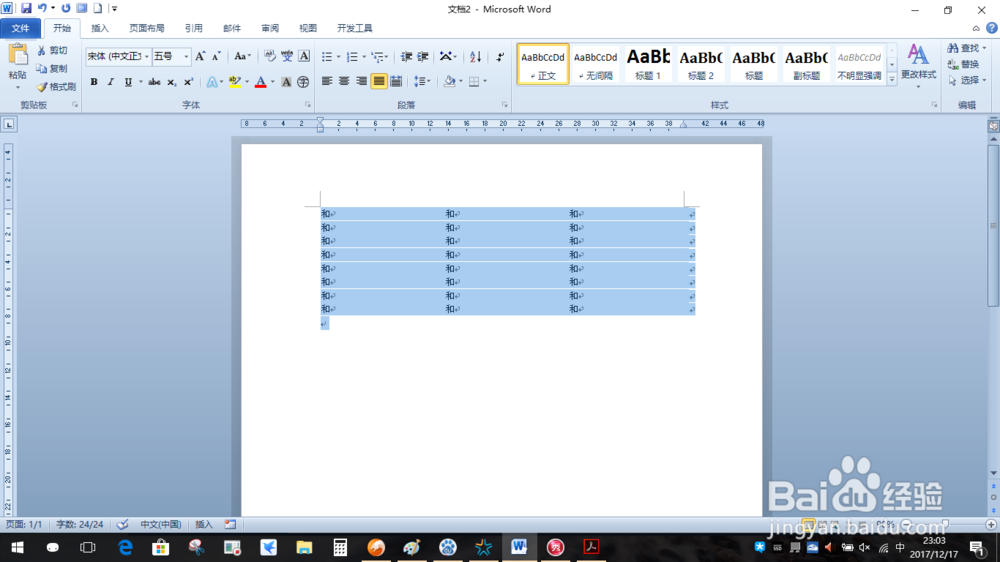This screenshot has height=562, width=1000.
Task: Switch to the 页面布局 (Page Layout) tab
Action: [147, 28]
